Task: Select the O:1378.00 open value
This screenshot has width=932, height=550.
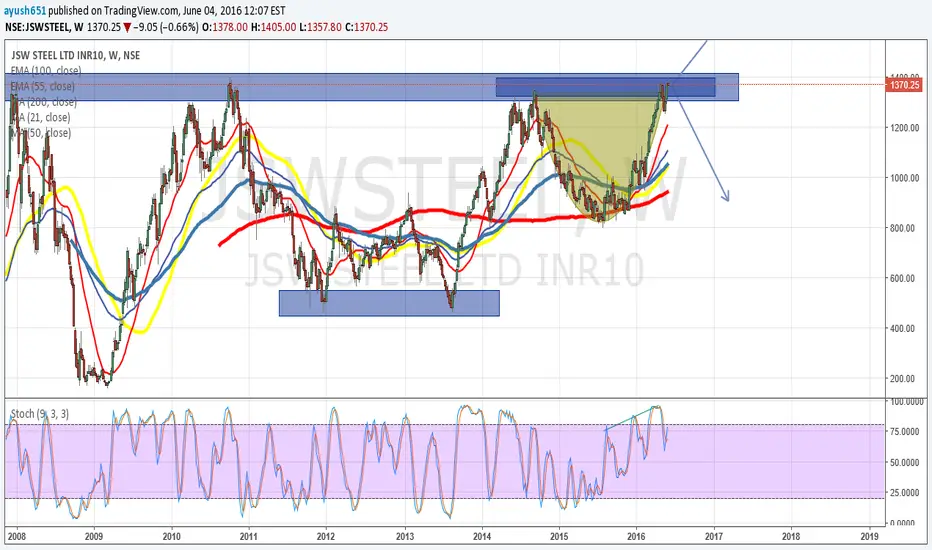Action: coord(225,27)
